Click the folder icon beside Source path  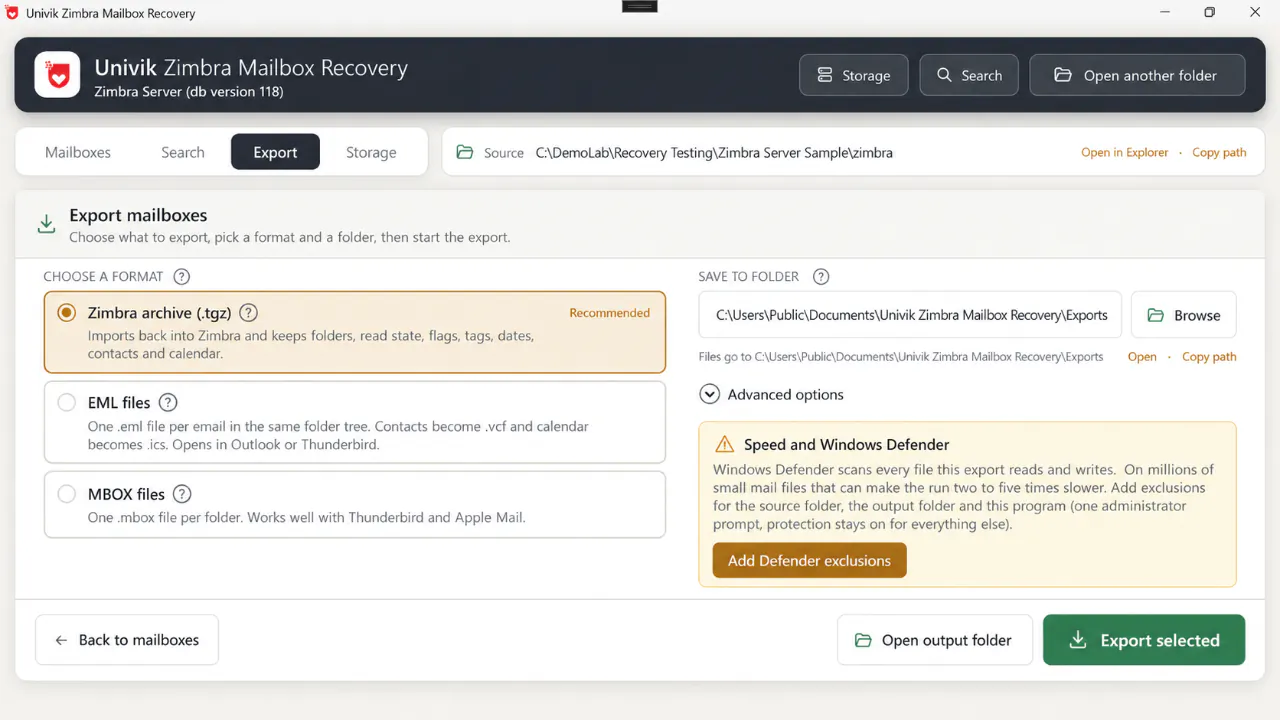[464, 153]
